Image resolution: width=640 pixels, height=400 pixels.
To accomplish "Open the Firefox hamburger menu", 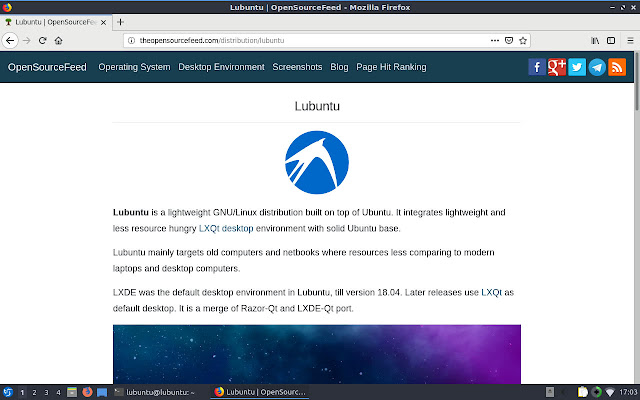I will coord(630,40).
